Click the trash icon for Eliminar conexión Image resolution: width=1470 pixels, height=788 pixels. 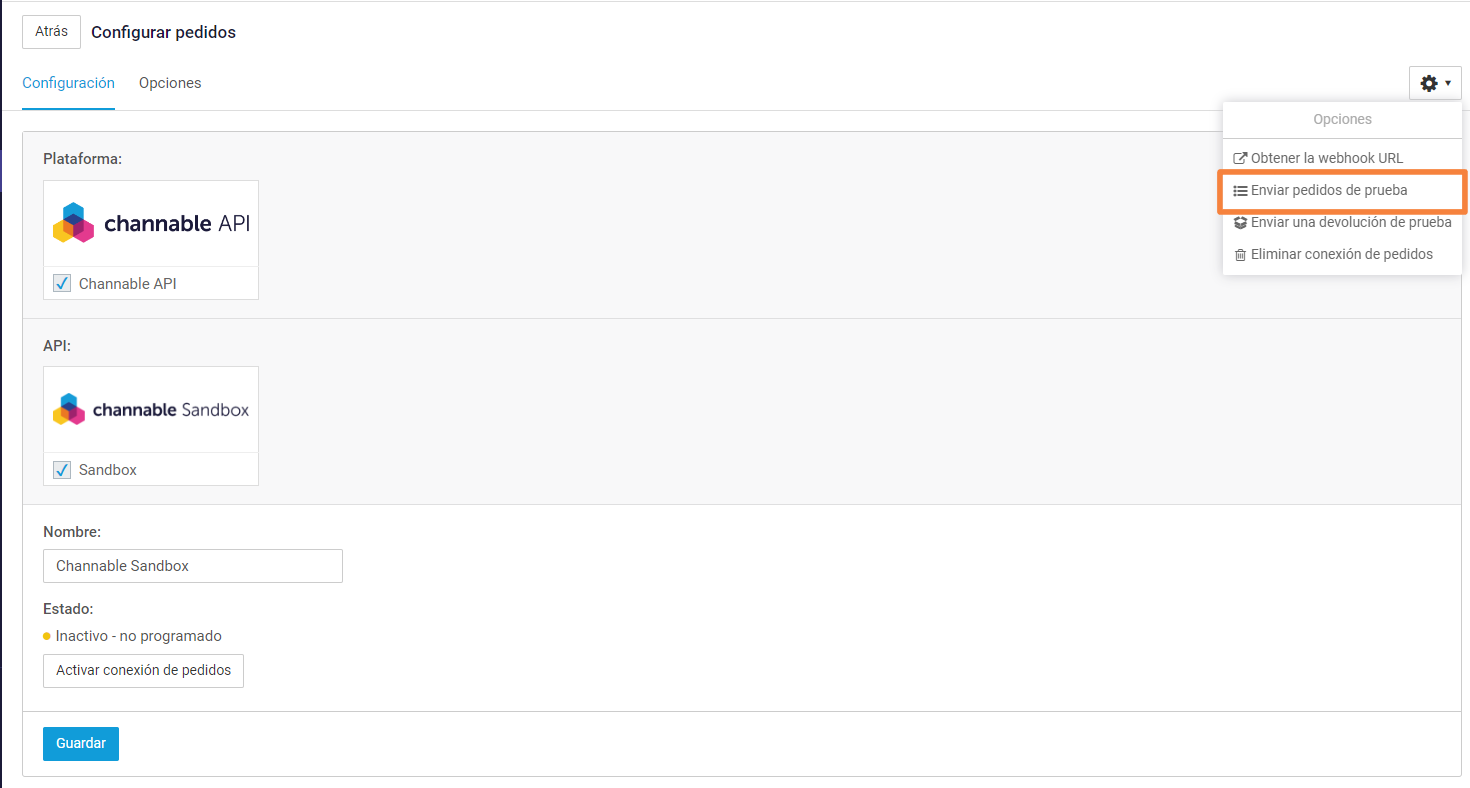[1240, 255]
